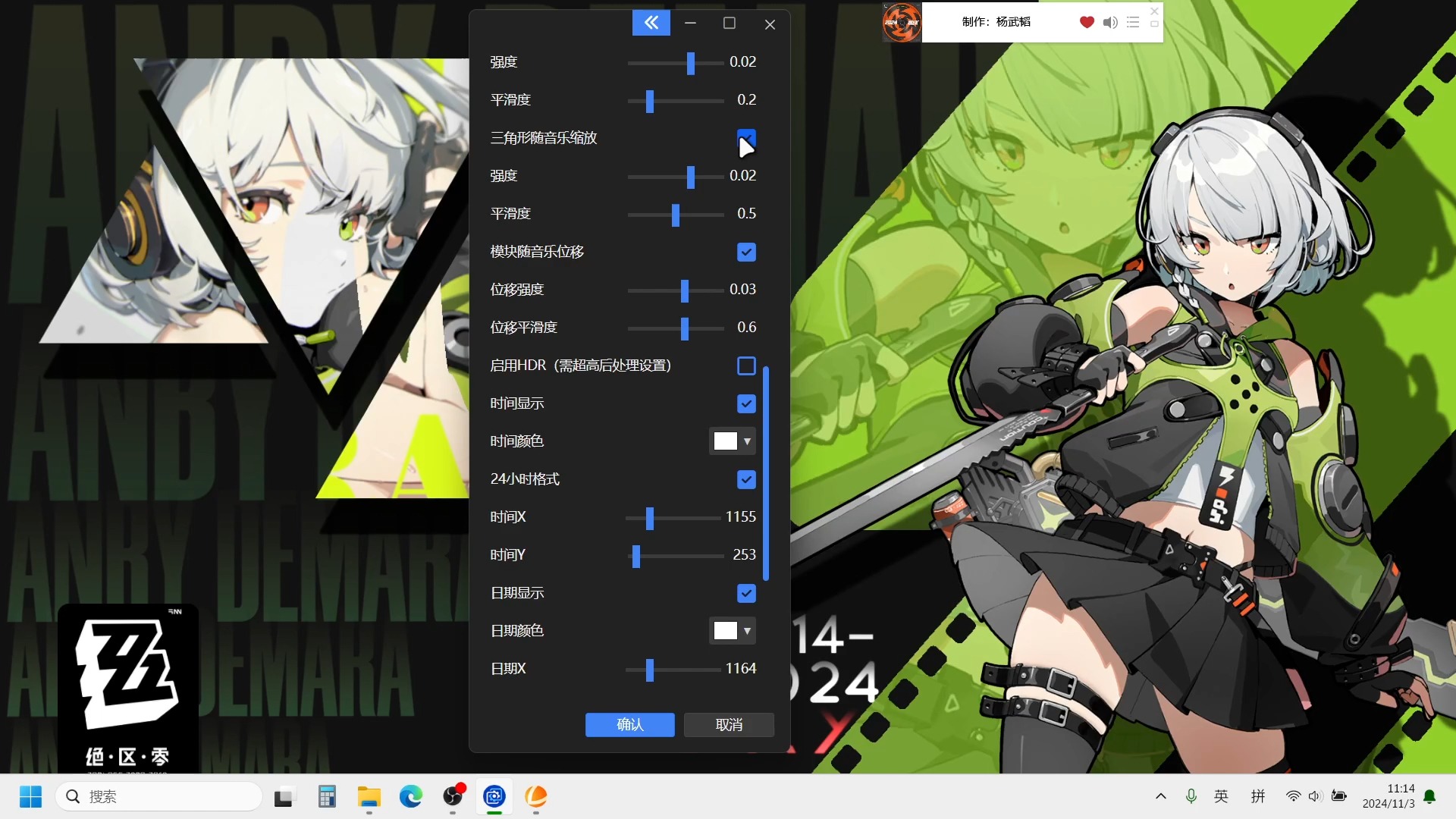Mute audio with the music widget speaker icon
The width and height of the screenshot is (1456, 819).
1110,22
